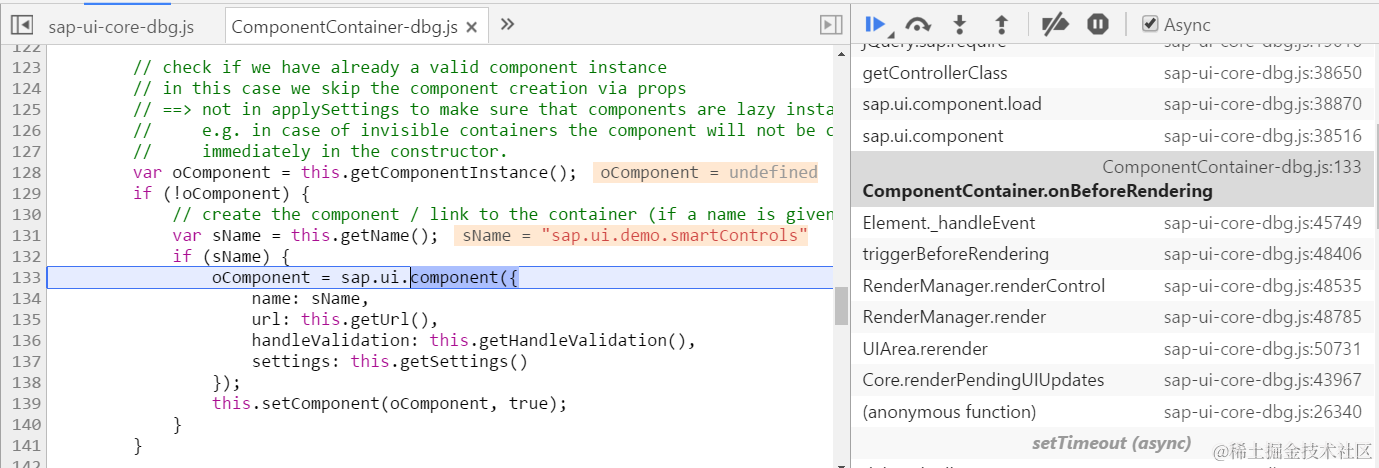
Task: Open sap-ui-core-dbg.js:43967 source link
Action: [x=1262, y=380]
